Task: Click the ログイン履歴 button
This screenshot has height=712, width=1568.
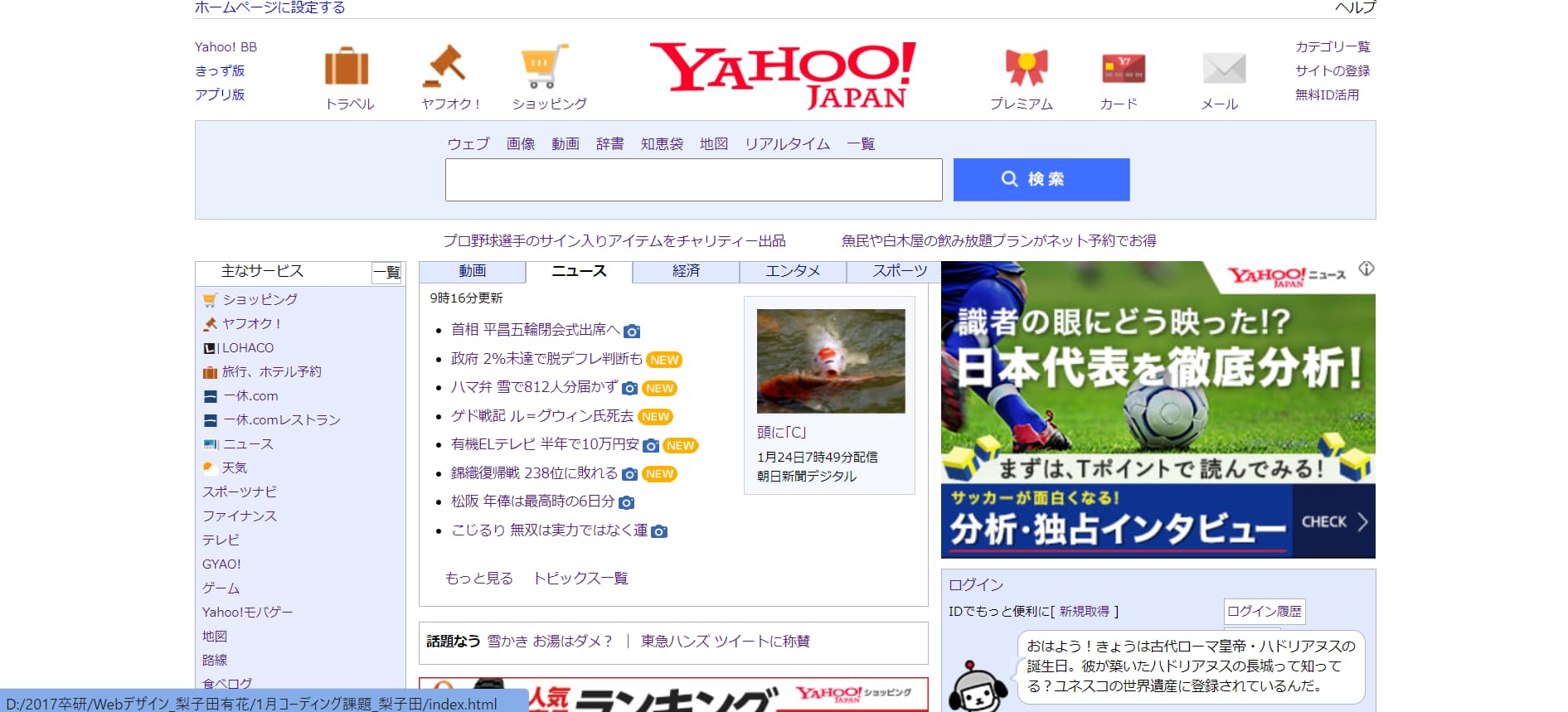Action: (x=1265, y=612)
